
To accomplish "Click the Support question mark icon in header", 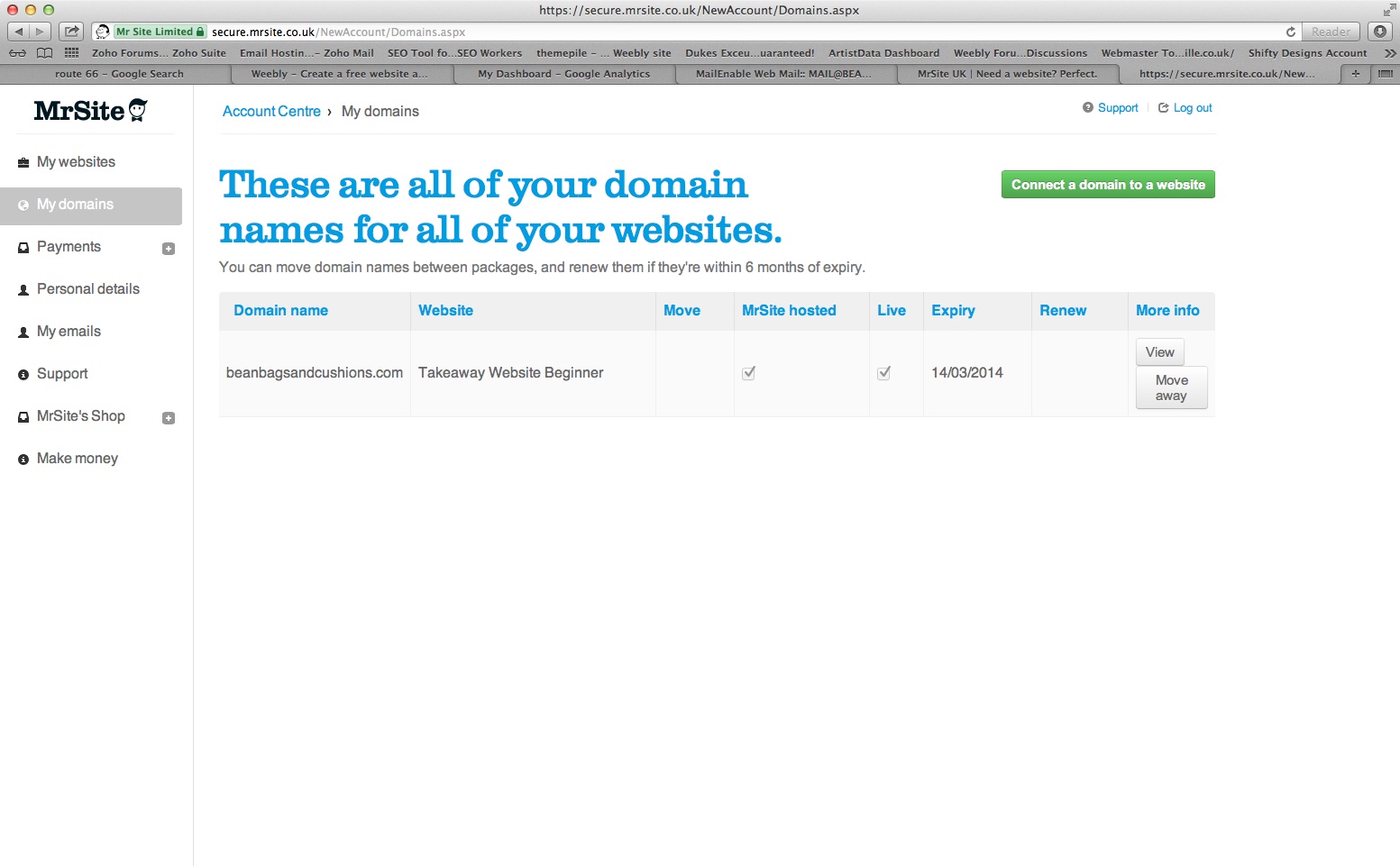I will click(1088, 107).
